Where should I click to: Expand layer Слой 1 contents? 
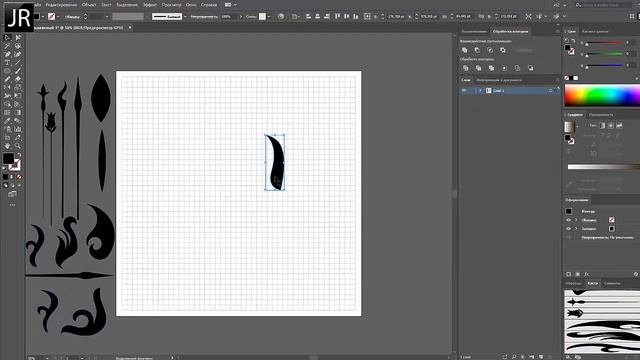point(480,91)
